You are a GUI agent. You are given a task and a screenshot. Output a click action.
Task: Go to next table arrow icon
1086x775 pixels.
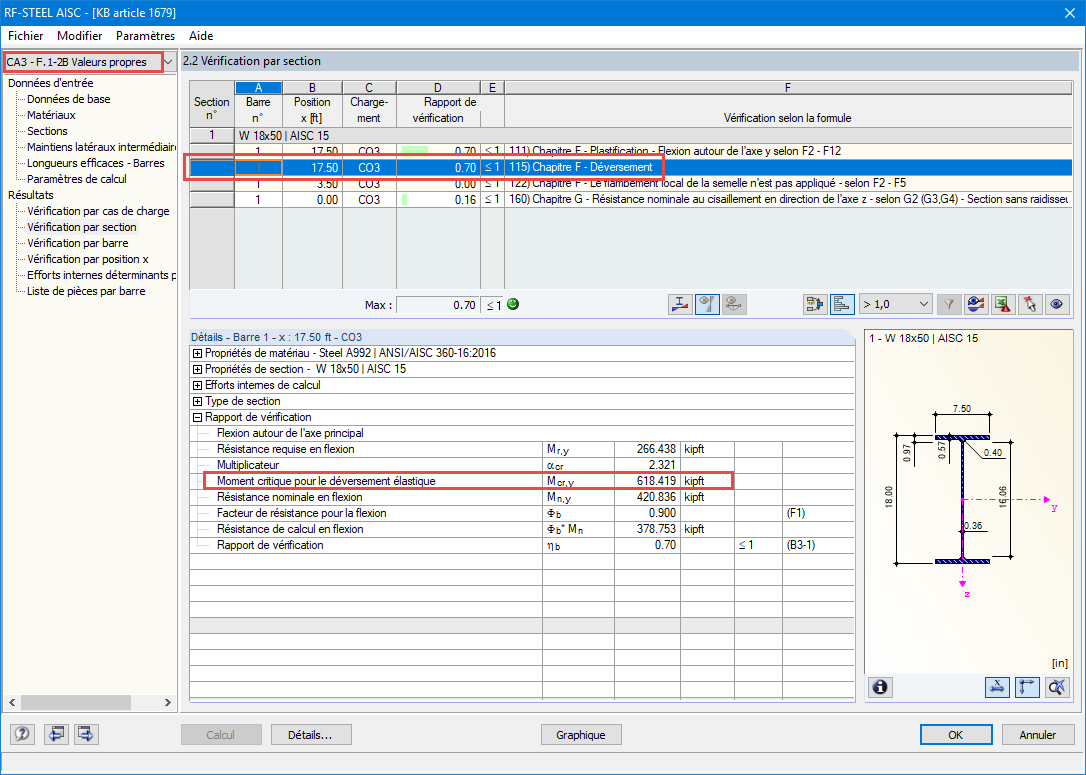click(86, 734)
